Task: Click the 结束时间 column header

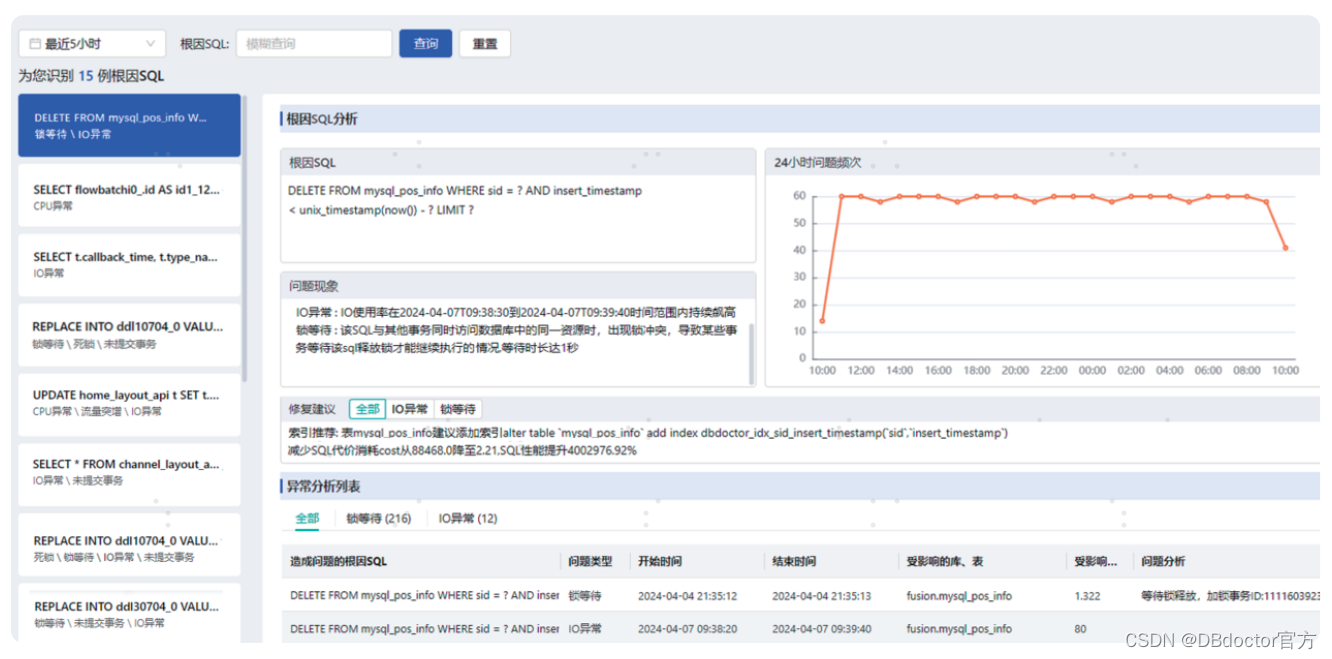Action: [x=794, y=562]
